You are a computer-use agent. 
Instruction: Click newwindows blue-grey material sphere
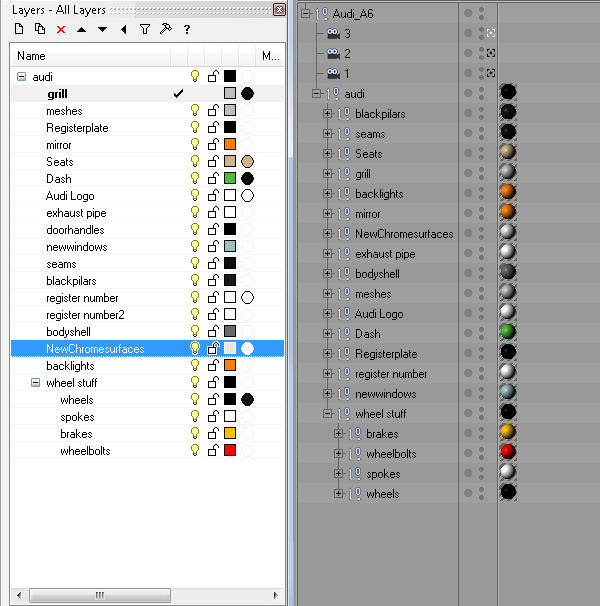coord(508,392)
